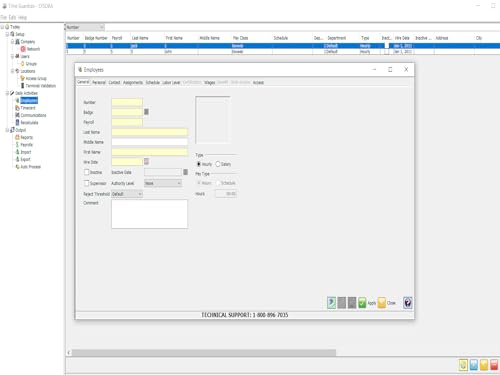Click the green Apply checkmark icon
The width and height of the screenshot is (500, 375).
362,303
